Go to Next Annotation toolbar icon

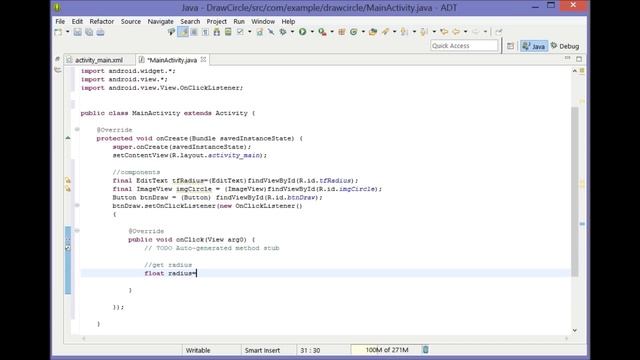pos(404,32)
